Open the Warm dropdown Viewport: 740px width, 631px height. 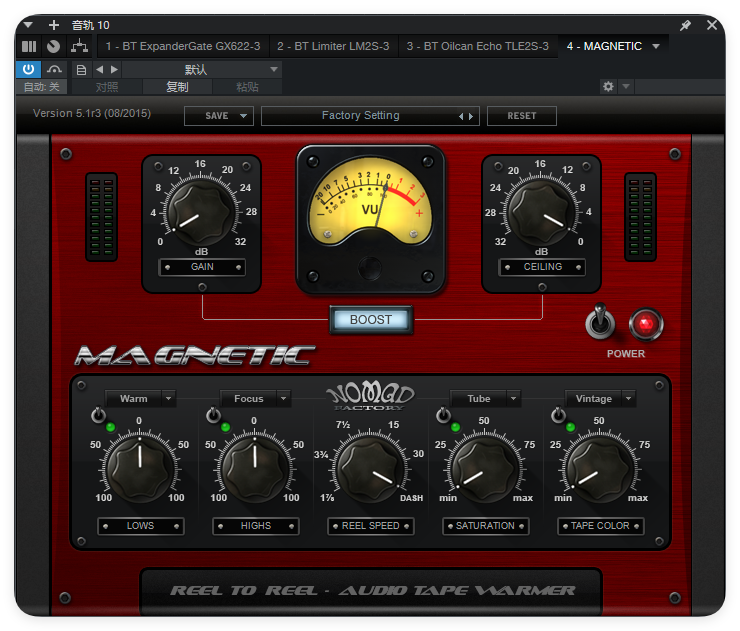141,399
